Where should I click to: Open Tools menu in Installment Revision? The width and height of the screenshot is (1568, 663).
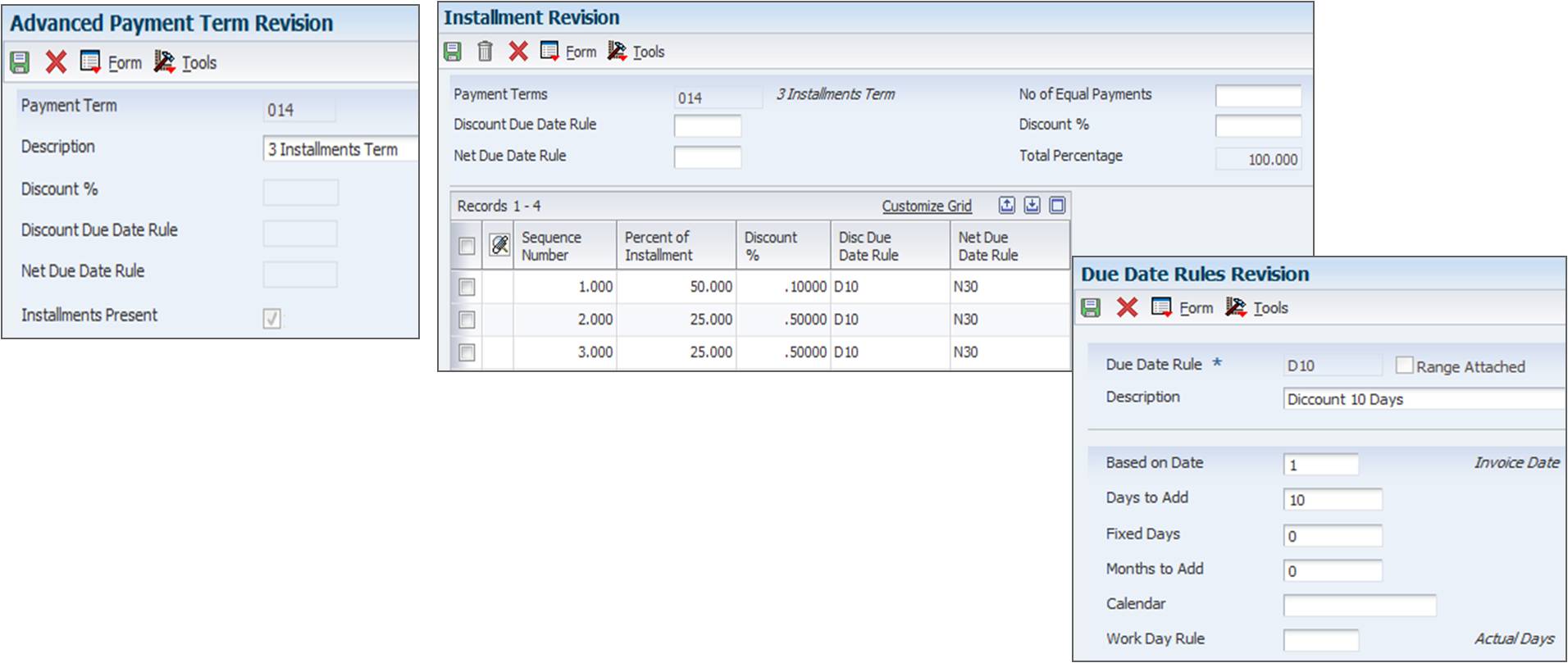(649, 52)
